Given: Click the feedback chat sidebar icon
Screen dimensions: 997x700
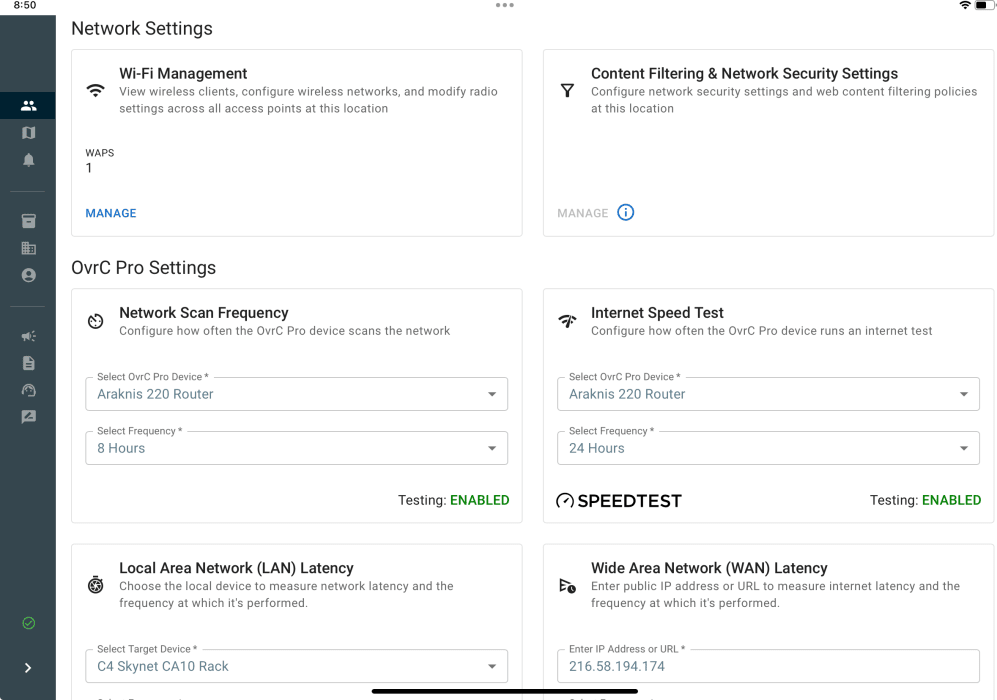Looking at the screenshot, I should (28, 417).
